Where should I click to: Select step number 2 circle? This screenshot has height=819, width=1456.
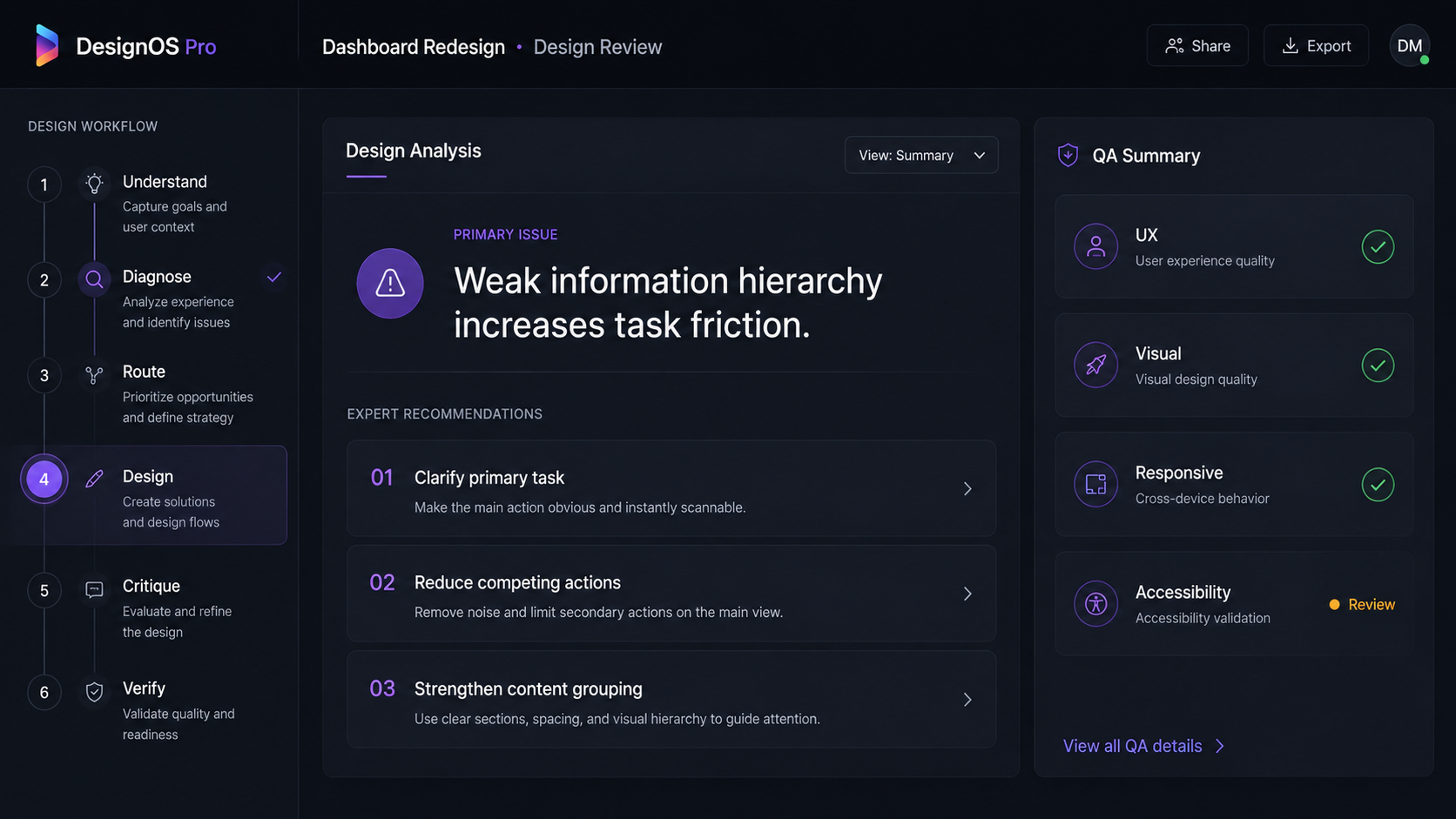pos(44,280)
